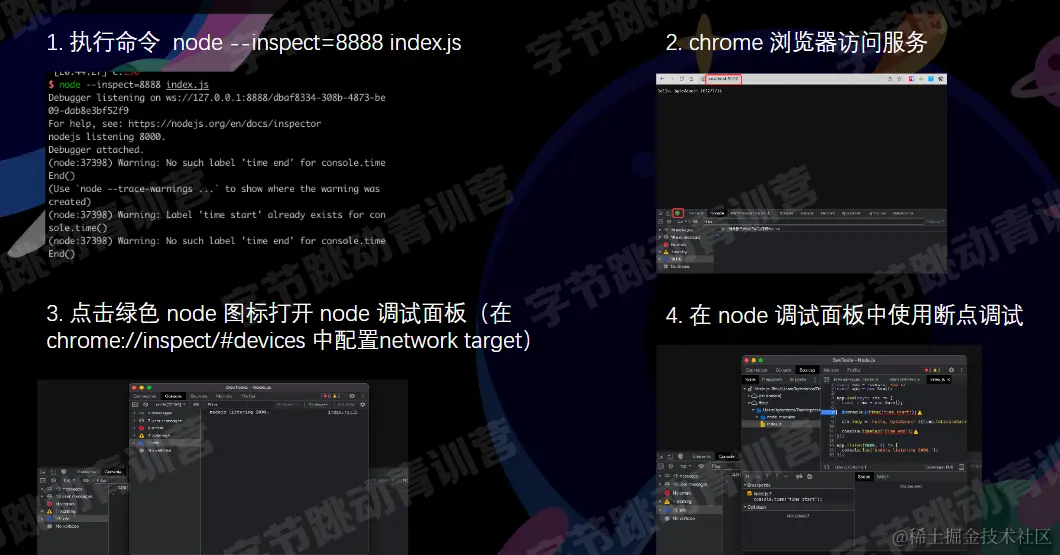Toggle device toolbar icon in step 3 background DevTools
This screenshot has width=1060, height=555.
coord(53,472)
